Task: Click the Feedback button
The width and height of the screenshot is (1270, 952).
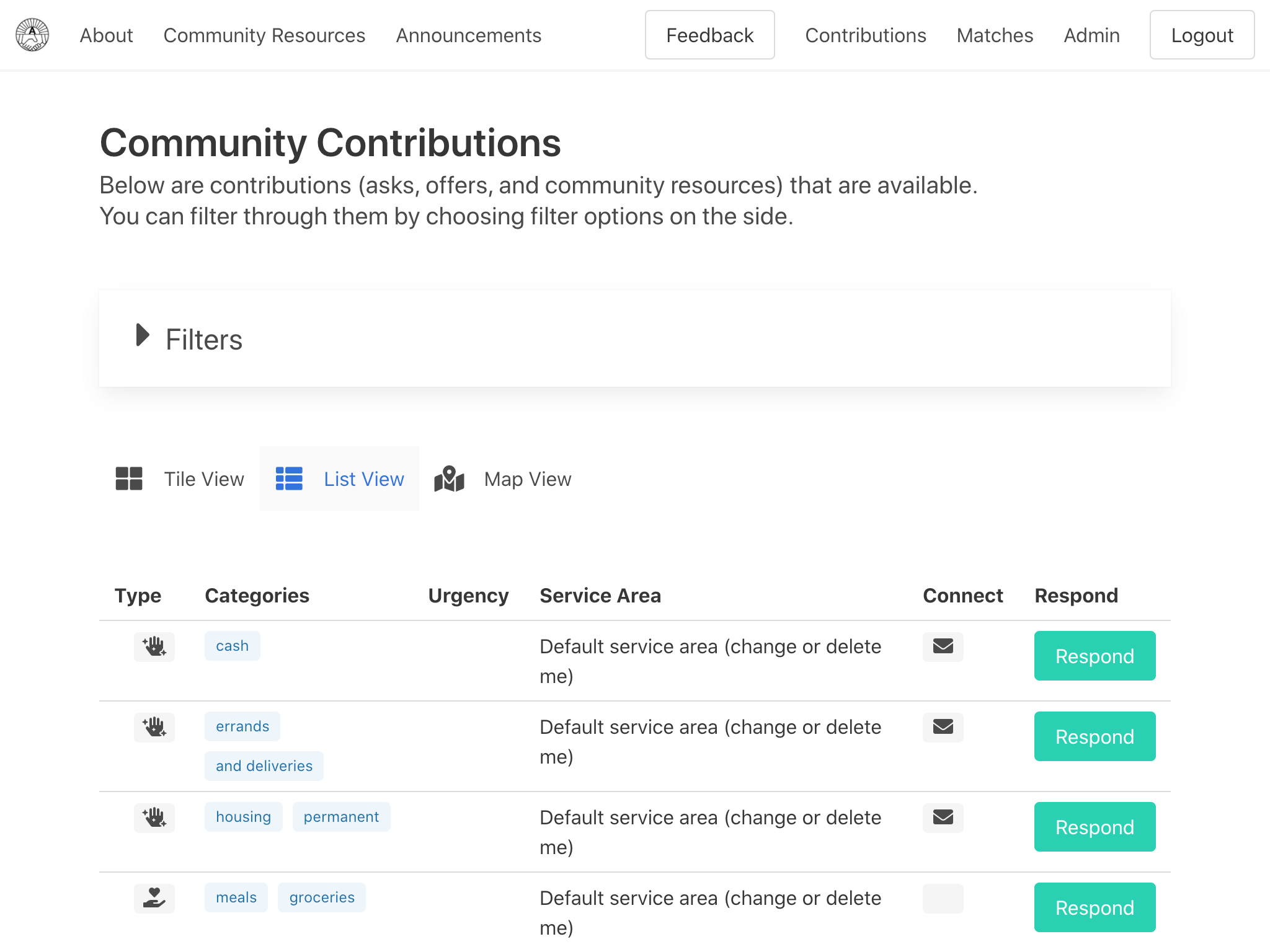Action: (709, 35)
